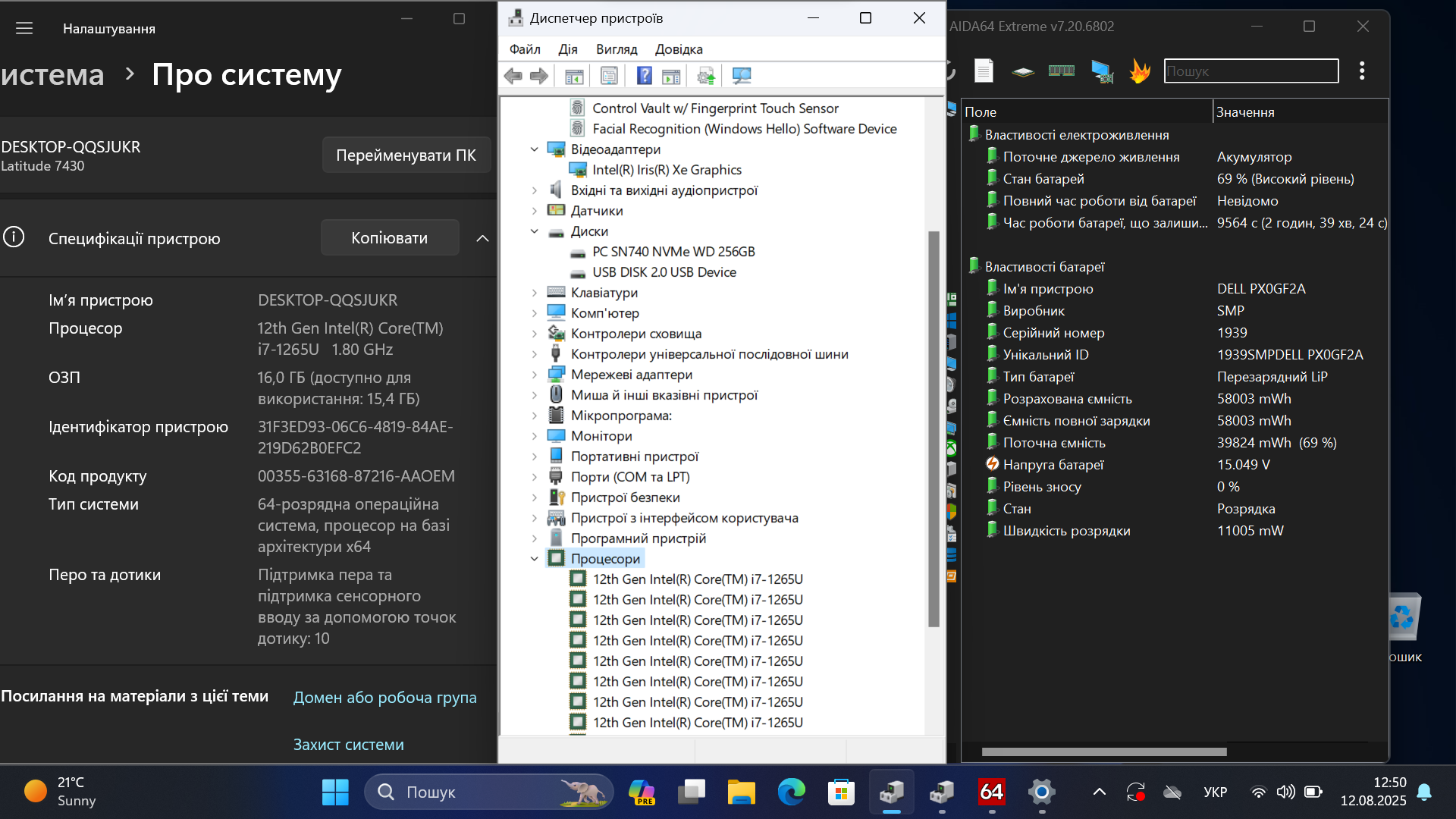1456x819 pixels.
Task: Click the Перейменувати ПК button
Action: [x=406, y=155]
